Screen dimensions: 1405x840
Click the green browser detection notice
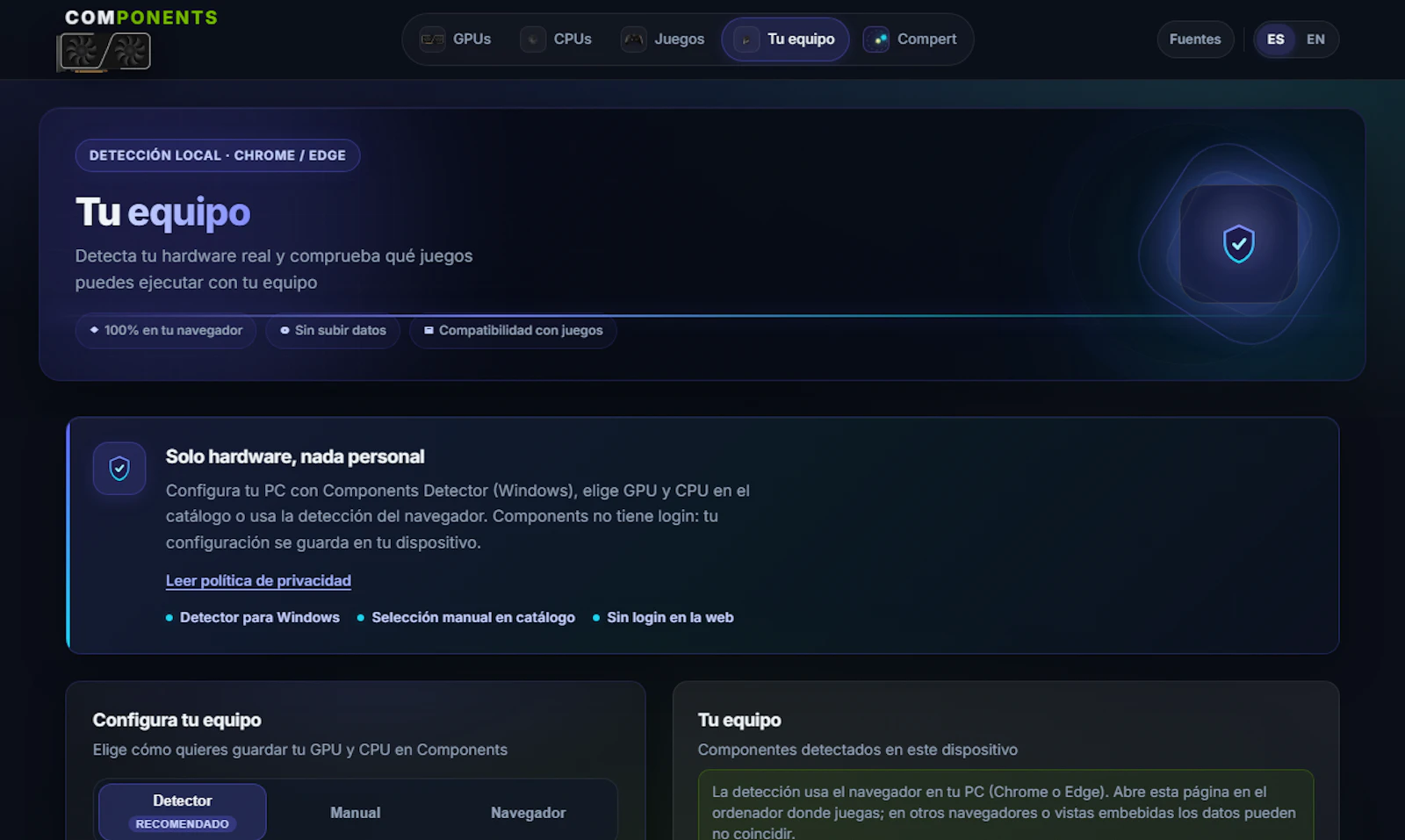(x=1005, y=806)
